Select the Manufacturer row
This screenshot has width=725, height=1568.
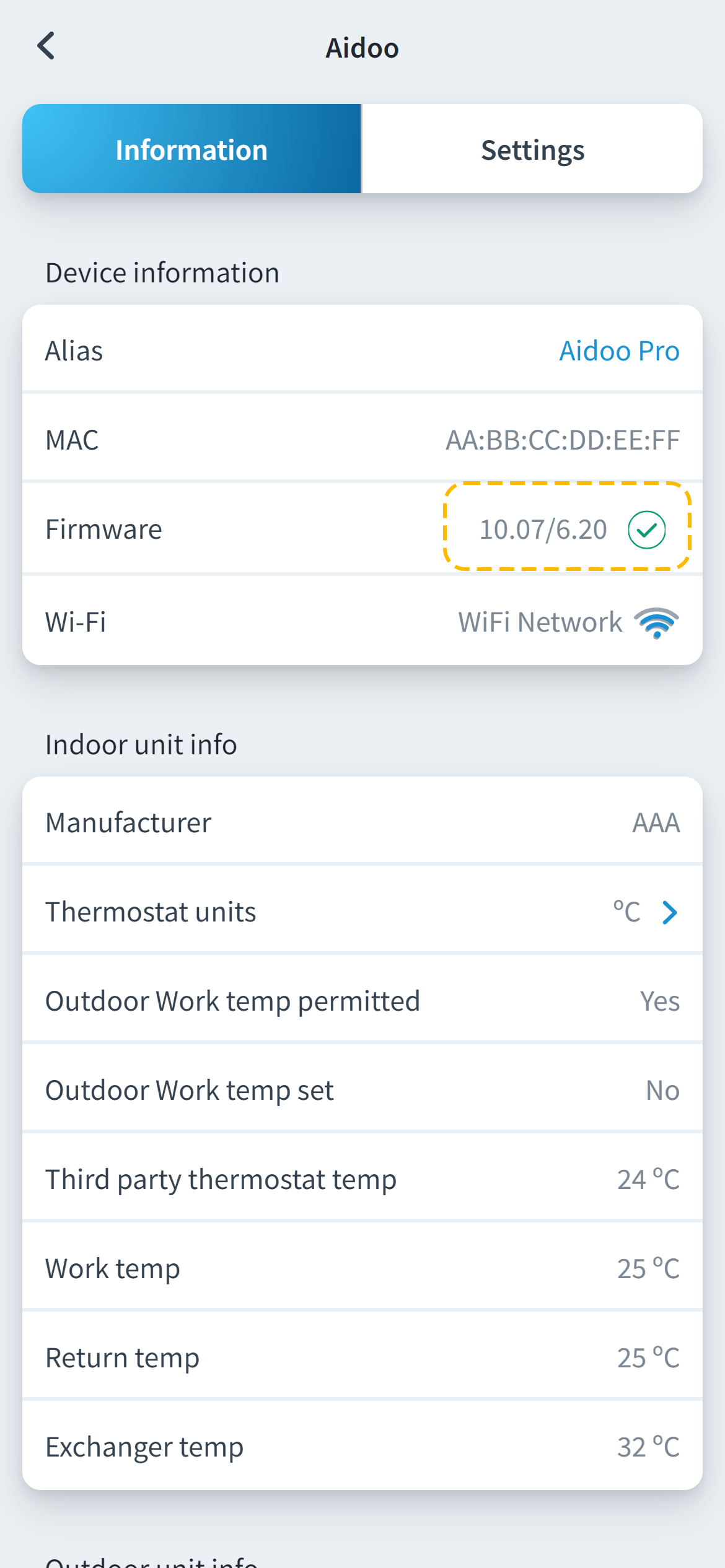(x=362, y=823)
